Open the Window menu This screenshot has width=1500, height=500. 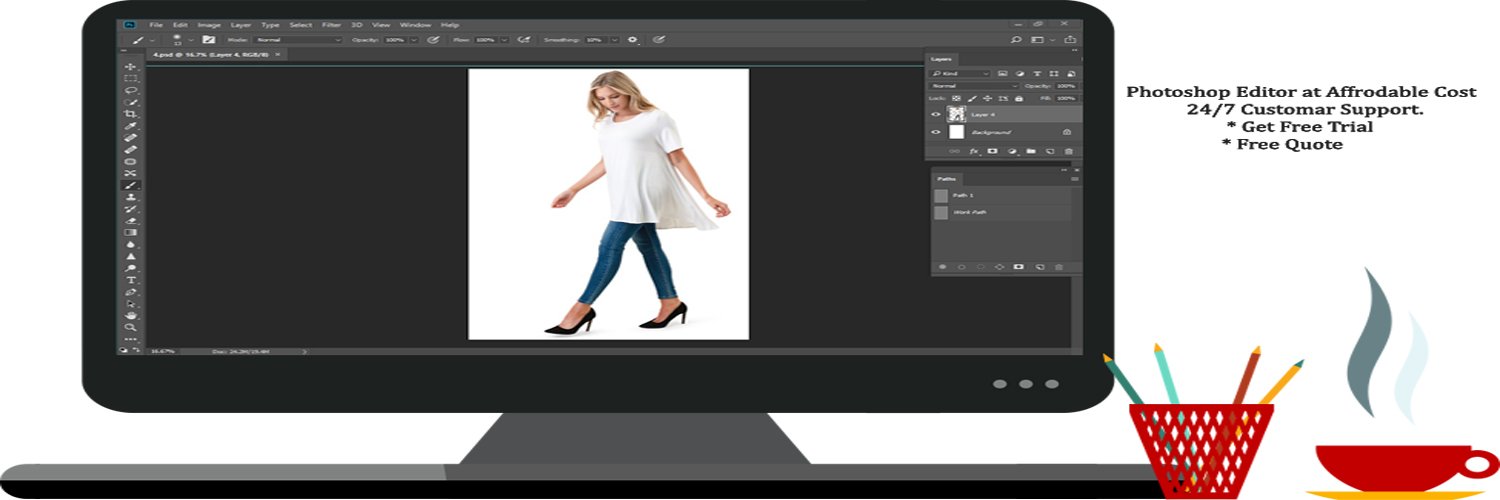[416, 25]
